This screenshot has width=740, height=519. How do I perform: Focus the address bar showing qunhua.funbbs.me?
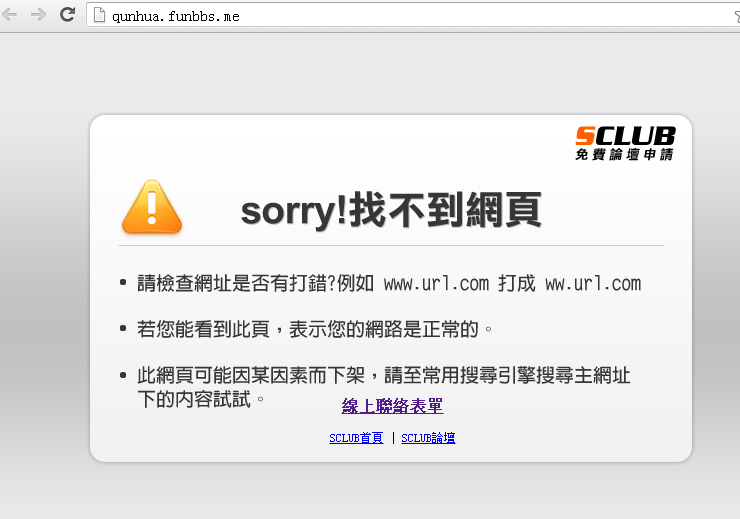click(x=413, y=15)
